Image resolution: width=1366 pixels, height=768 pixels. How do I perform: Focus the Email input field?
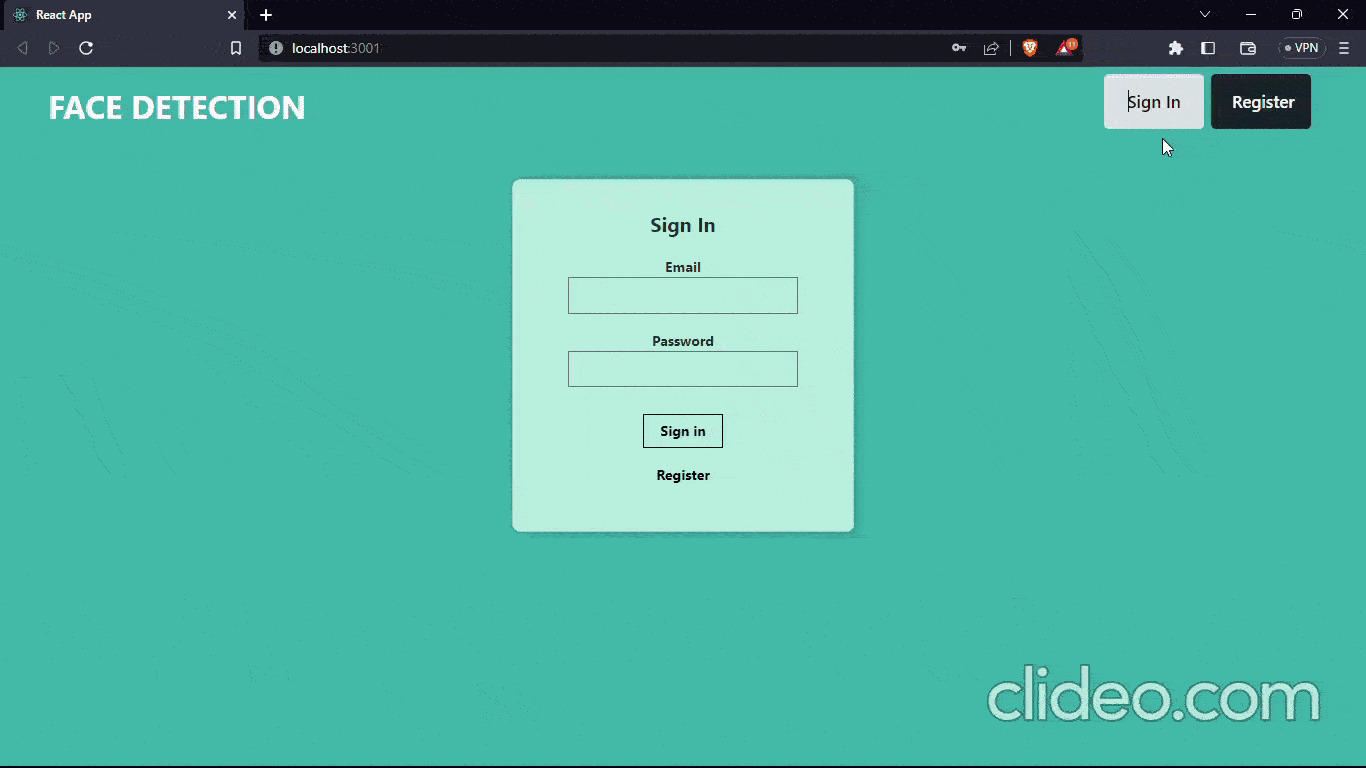pos(683,296)
